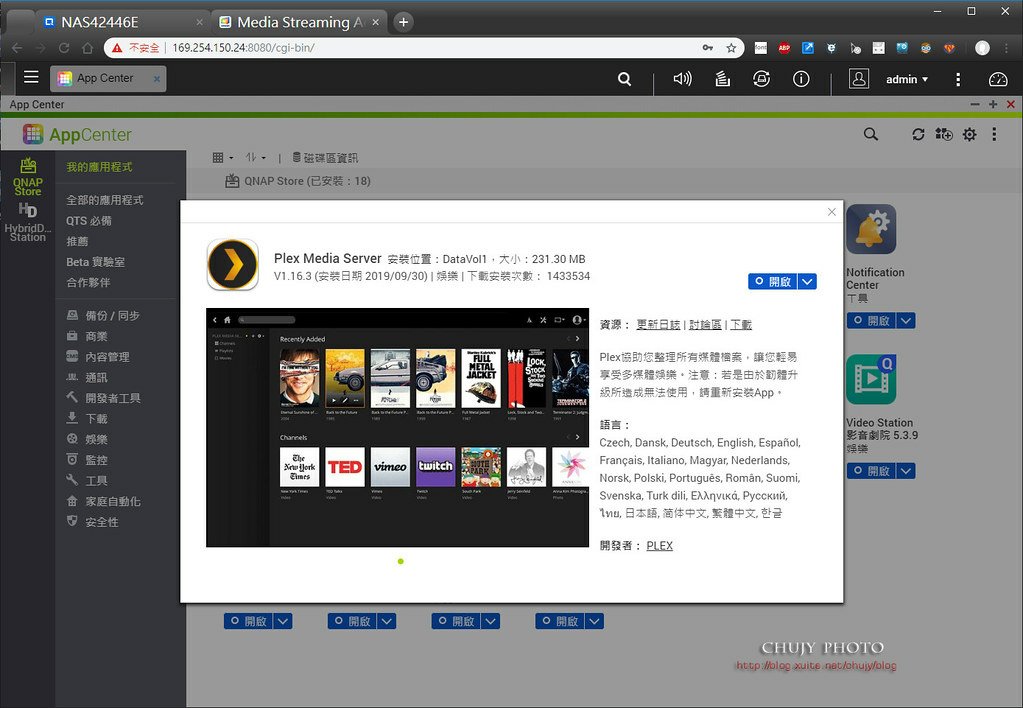
Task: Open the PLEX developer link
Action: pyautogui.click(x=660, y=546)
